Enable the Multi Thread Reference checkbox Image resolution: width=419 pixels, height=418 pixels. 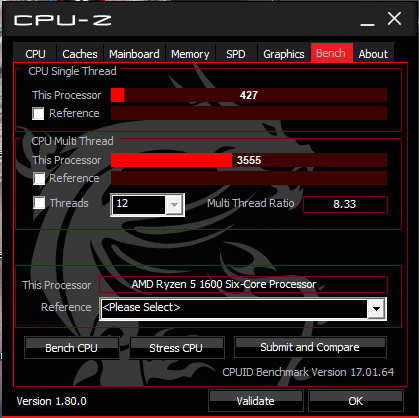click(x=39, y=178)
